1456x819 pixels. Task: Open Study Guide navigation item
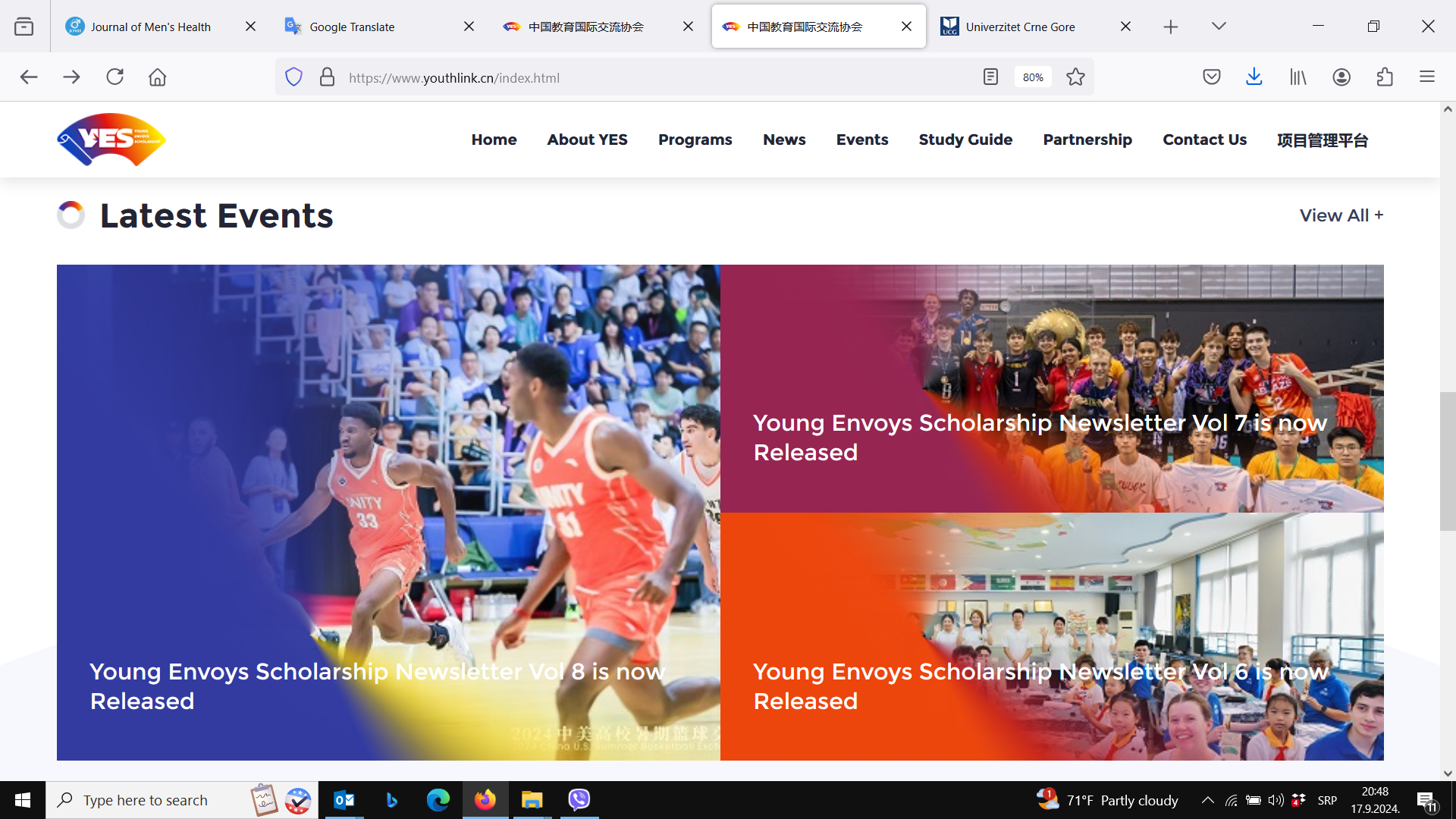[965, 140]
